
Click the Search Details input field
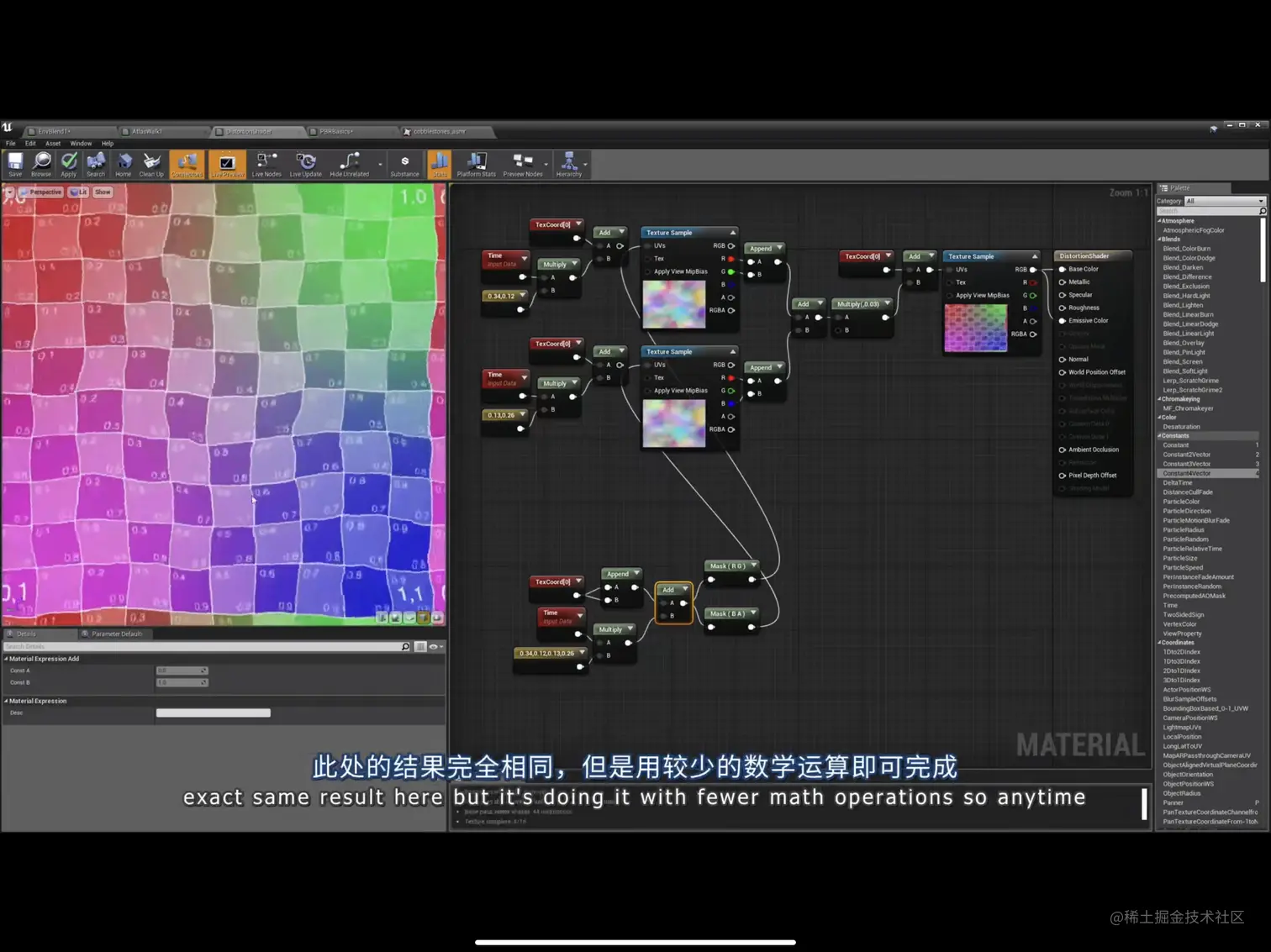point(206,647)
